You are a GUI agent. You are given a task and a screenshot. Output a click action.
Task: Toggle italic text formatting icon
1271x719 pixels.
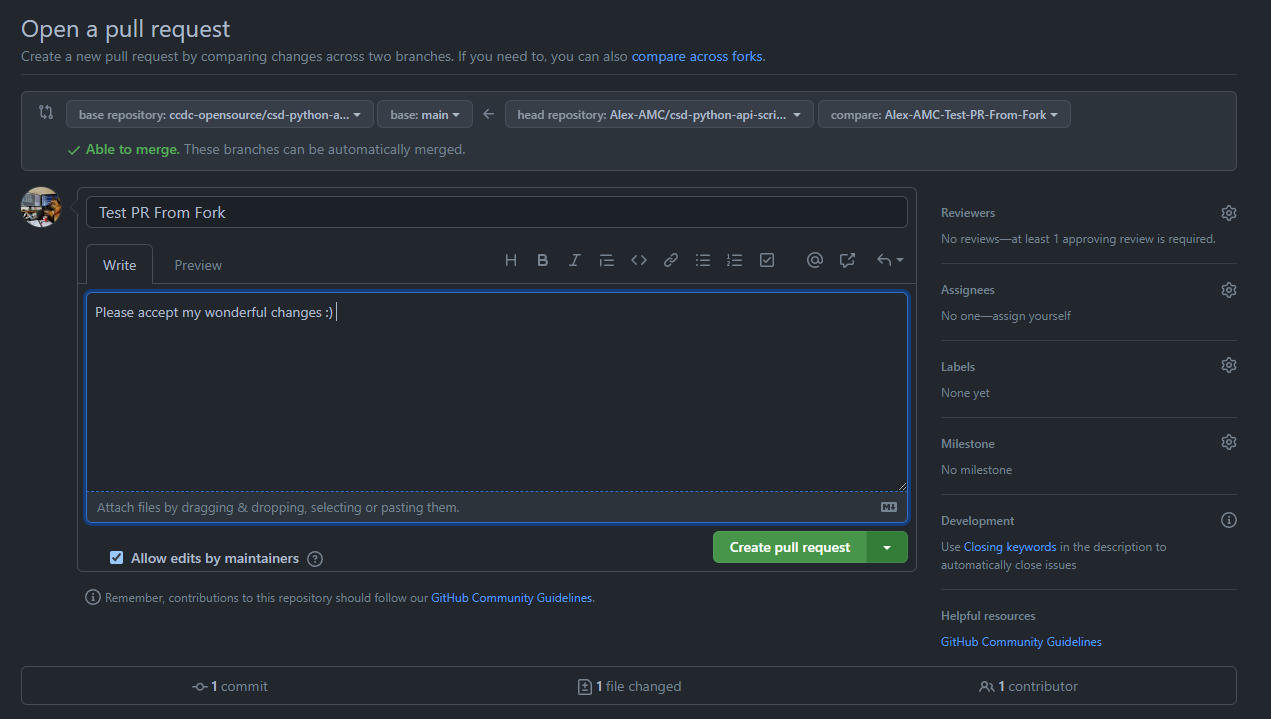pyautogui.click(x=575, y=260)
